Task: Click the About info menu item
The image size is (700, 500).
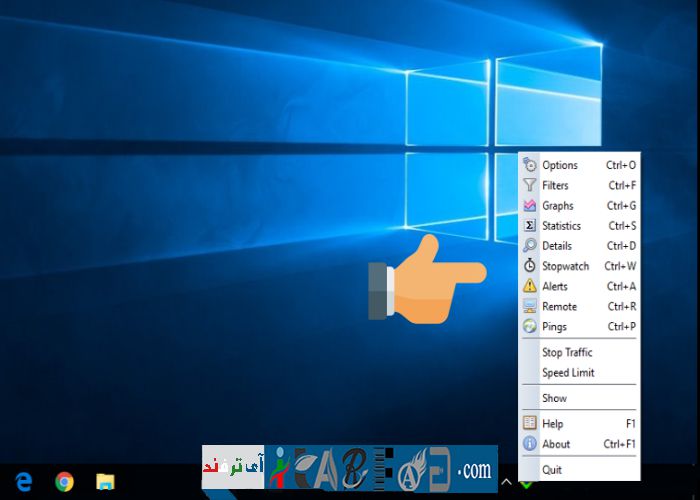Action: click(x=556, y=444)
